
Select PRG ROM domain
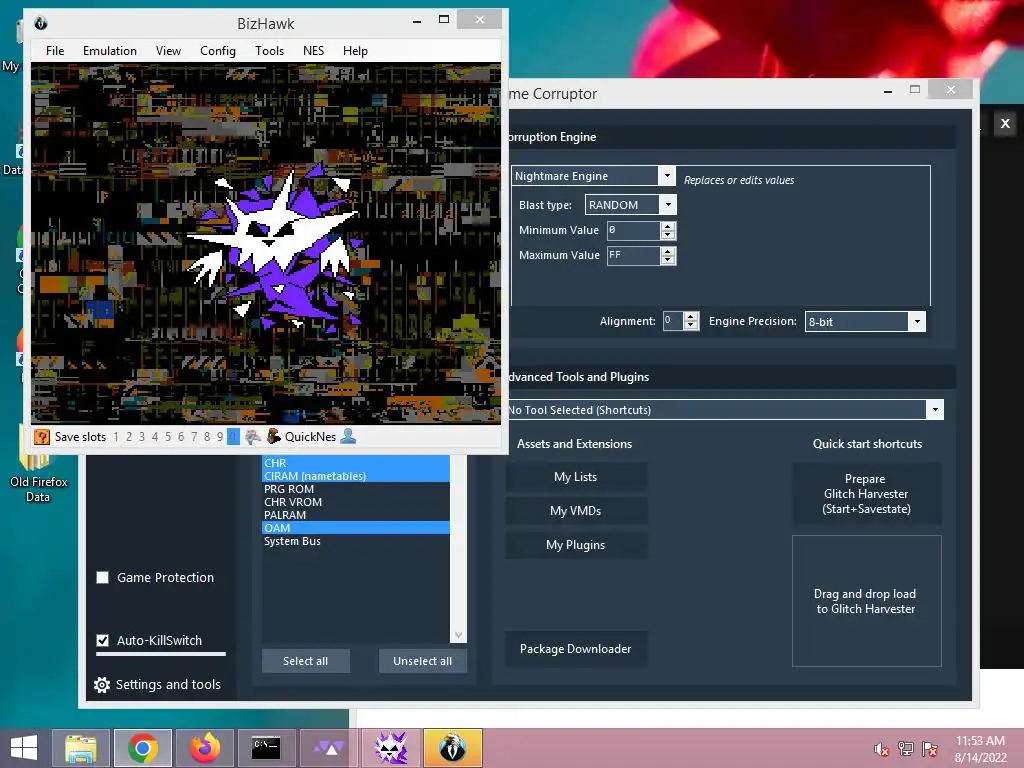(x=356, y=488)
